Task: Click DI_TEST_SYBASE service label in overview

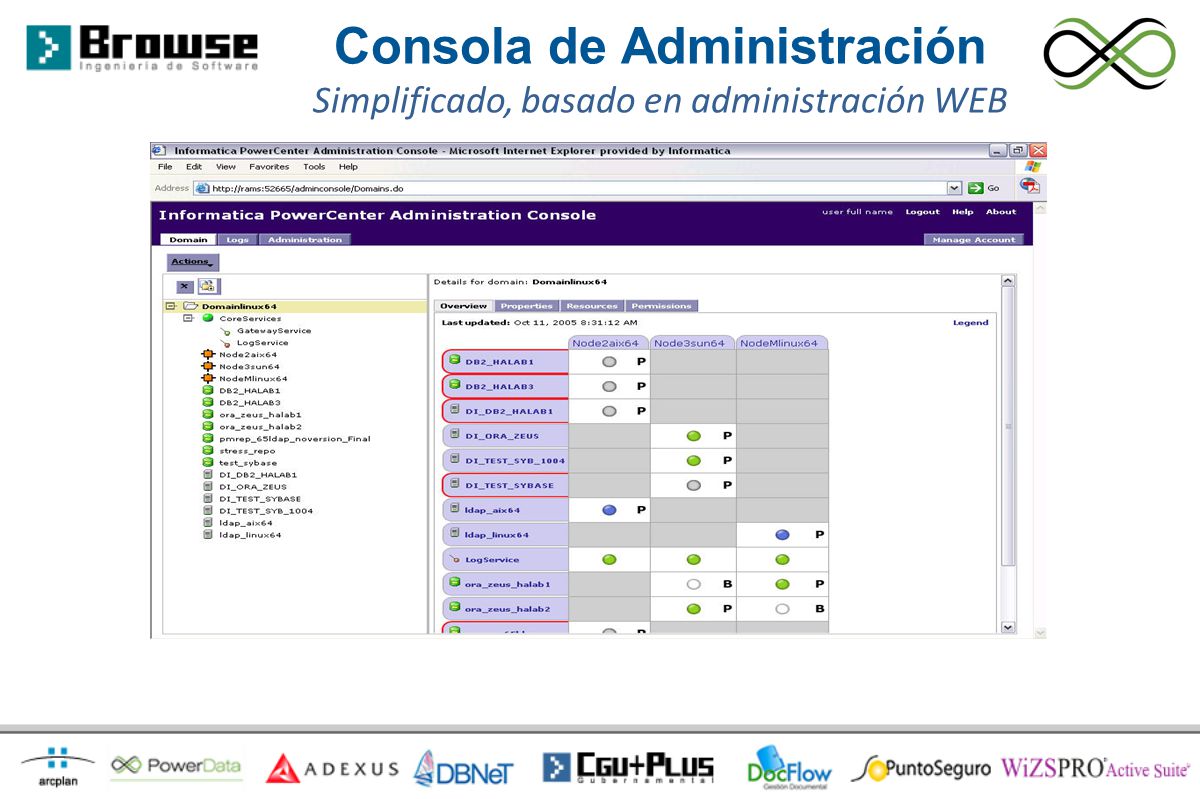Action: pos(505,485)
